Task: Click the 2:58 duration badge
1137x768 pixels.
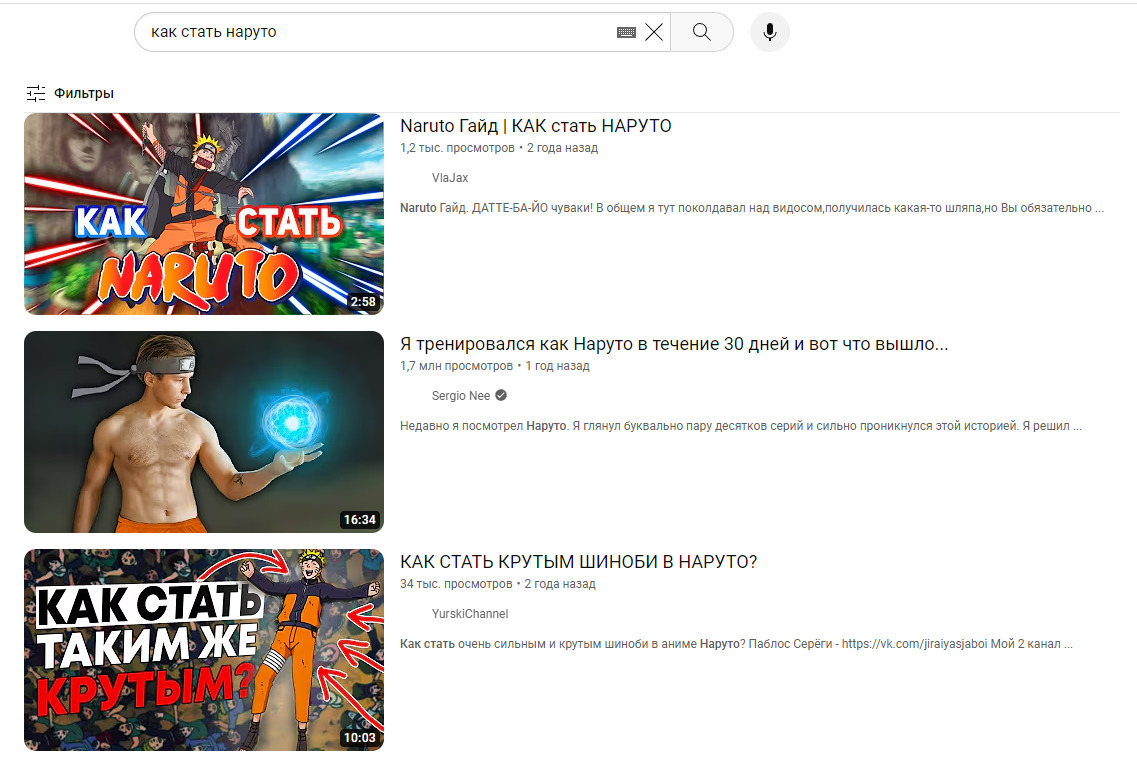Action: click(x=362, y=301)
